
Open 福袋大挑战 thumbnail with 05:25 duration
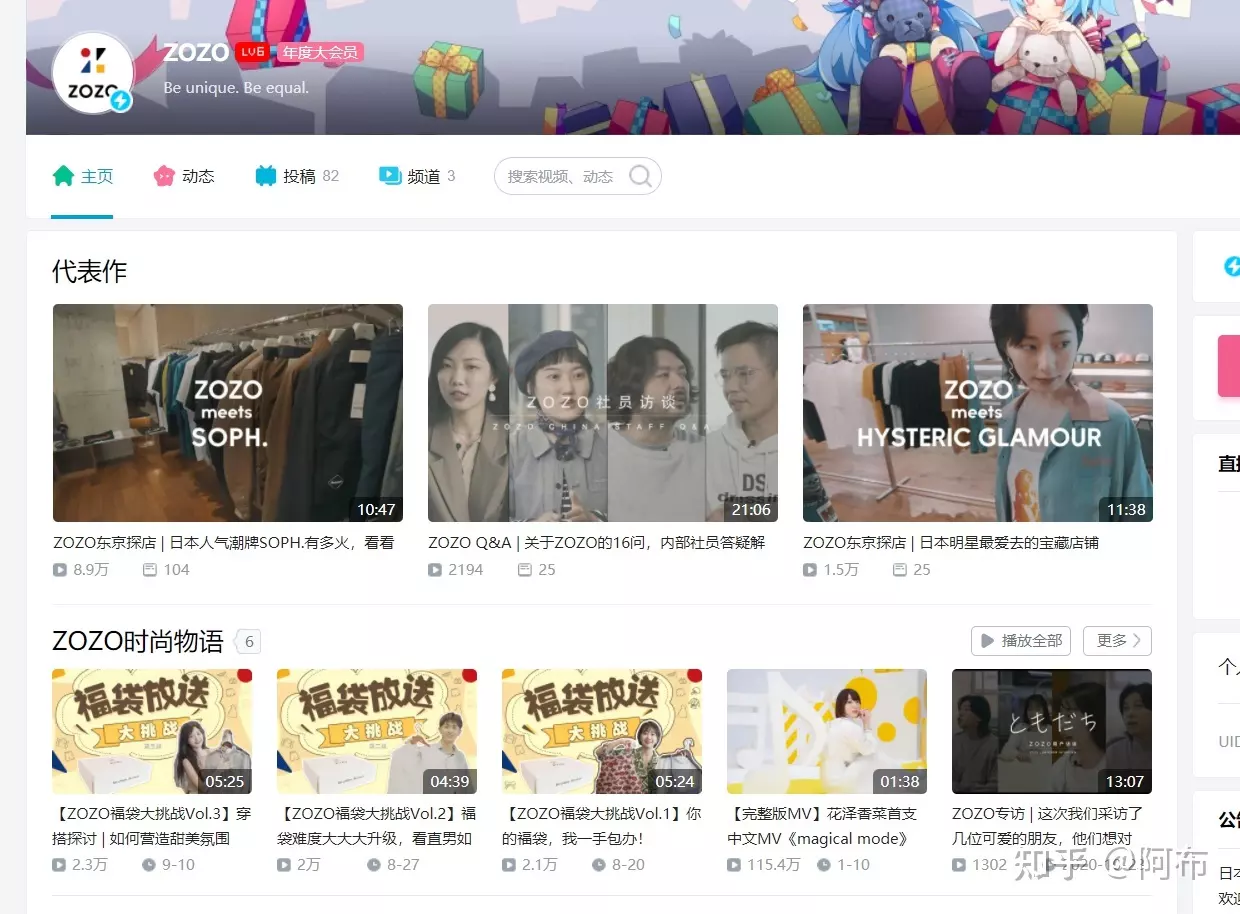(x=152, y=731)
